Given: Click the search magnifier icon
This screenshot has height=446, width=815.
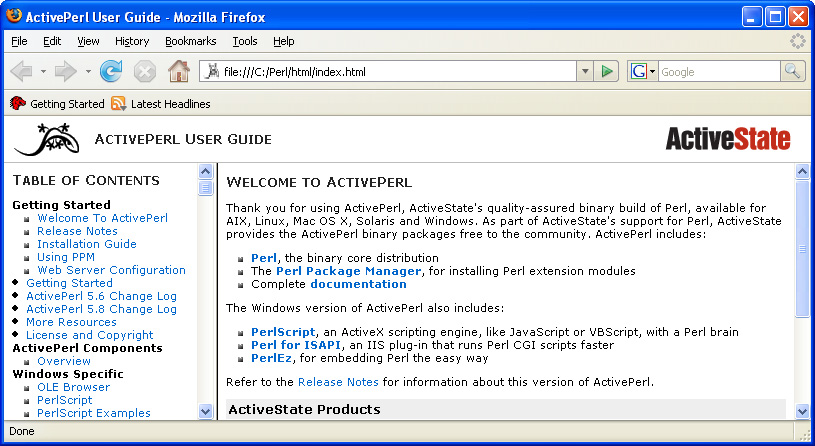Looking at the screenshot, I should tap(792, 71).
